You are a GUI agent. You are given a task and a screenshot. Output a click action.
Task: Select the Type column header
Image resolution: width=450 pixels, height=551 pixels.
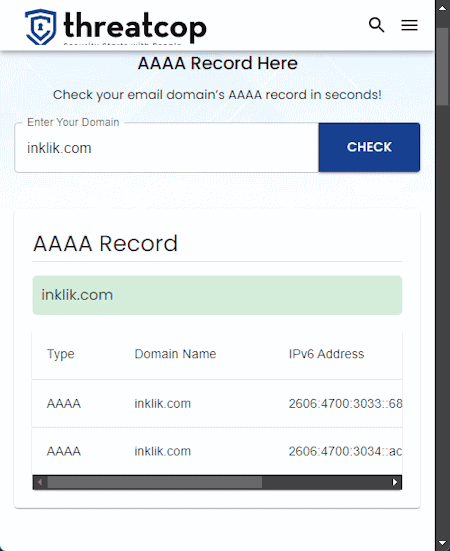(x=61, y=354)
